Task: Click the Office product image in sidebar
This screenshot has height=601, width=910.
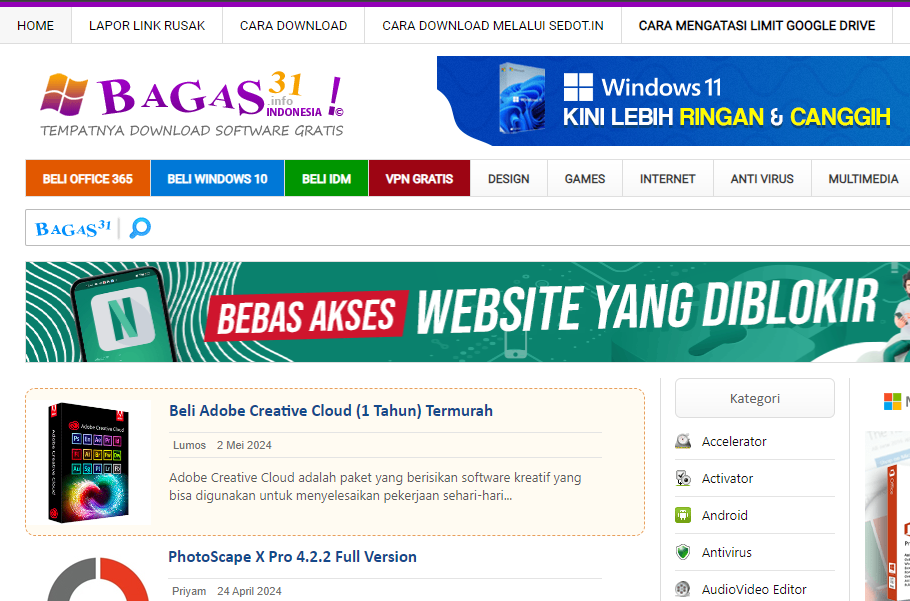Action: tap(887, 516)
